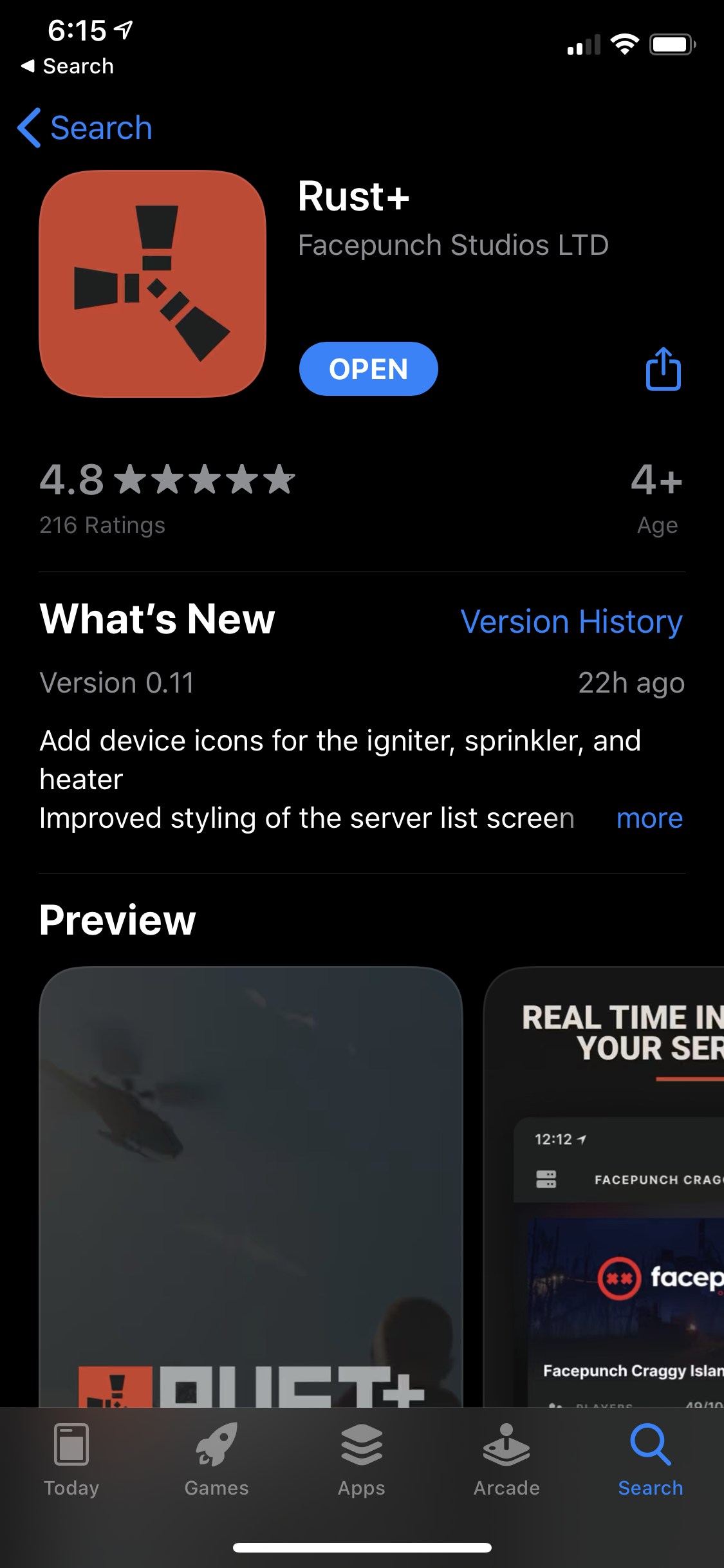Return to Search via status bar breadcrumb

click(x=68, y=66)
